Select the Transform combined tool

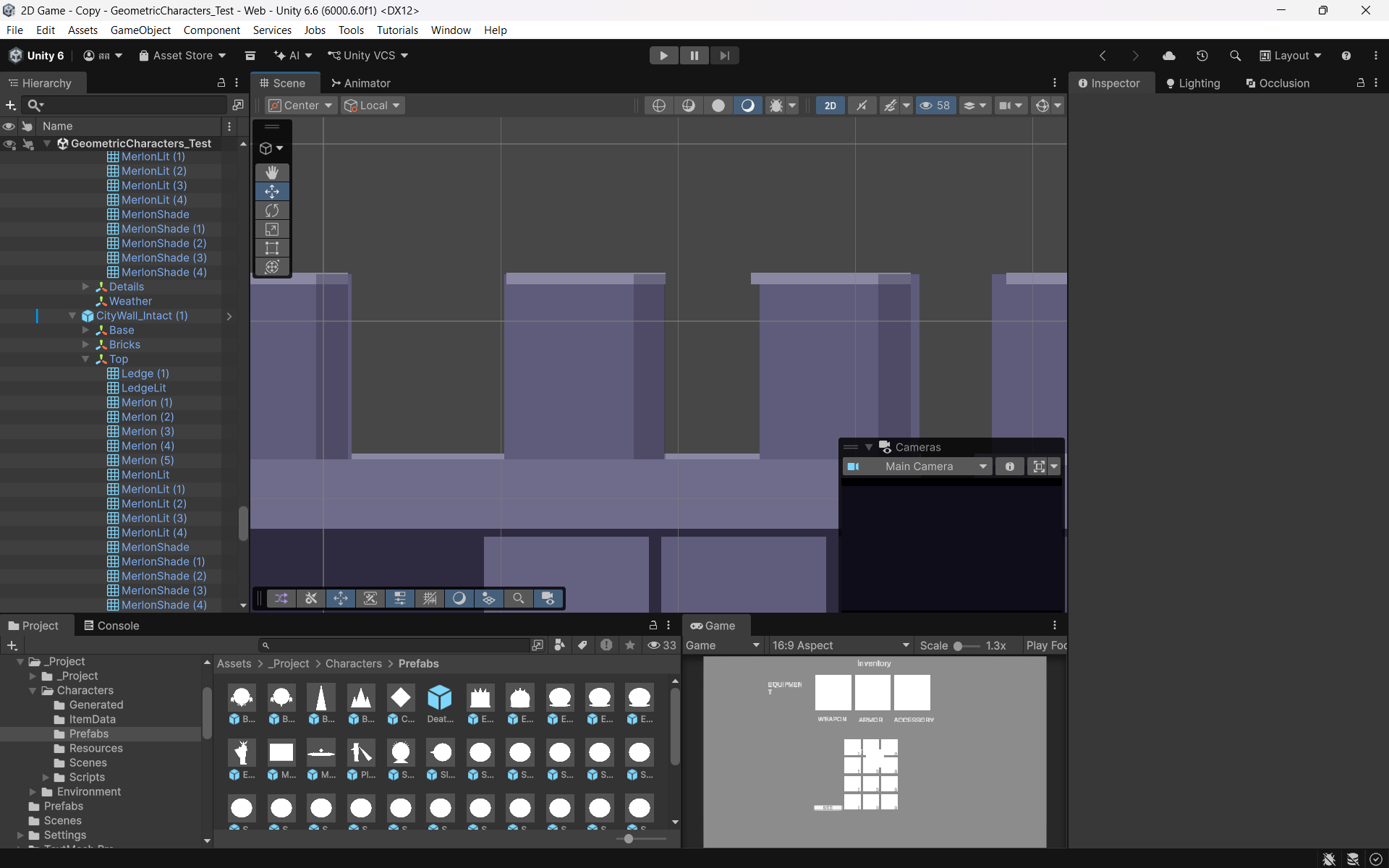click(x=272, y=267)
